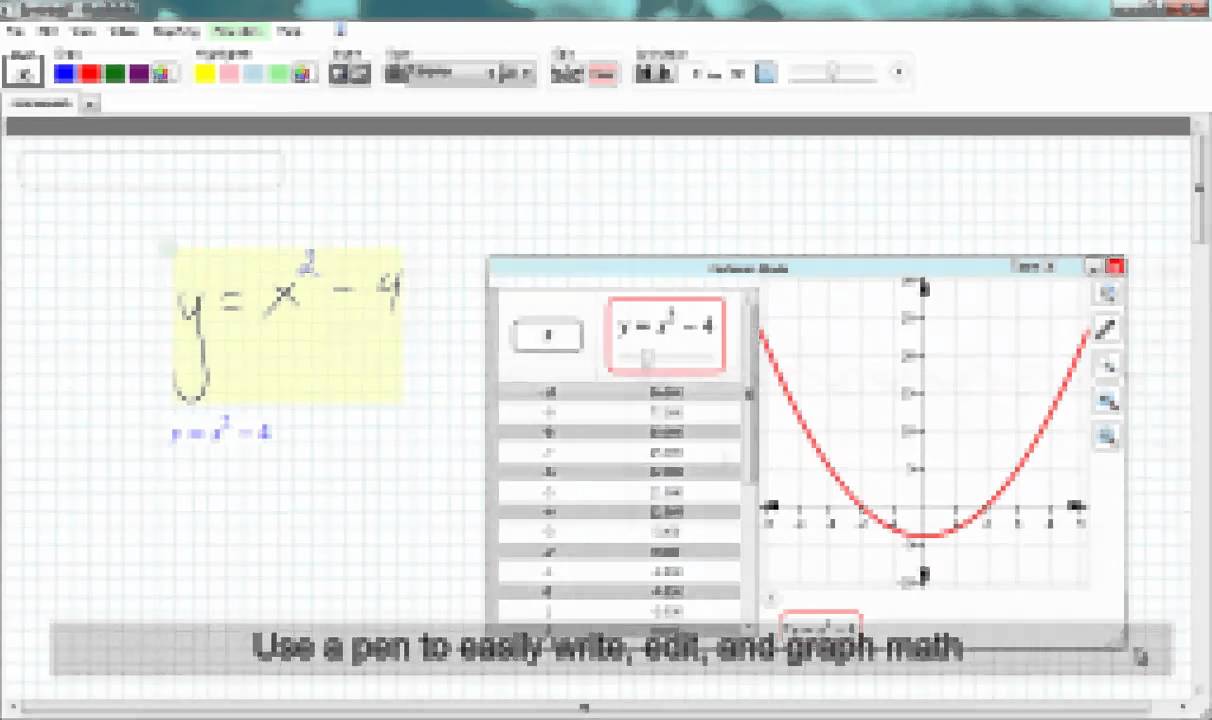Click the recognized blue equation text

pyautogui.click(x=221, y=433)
